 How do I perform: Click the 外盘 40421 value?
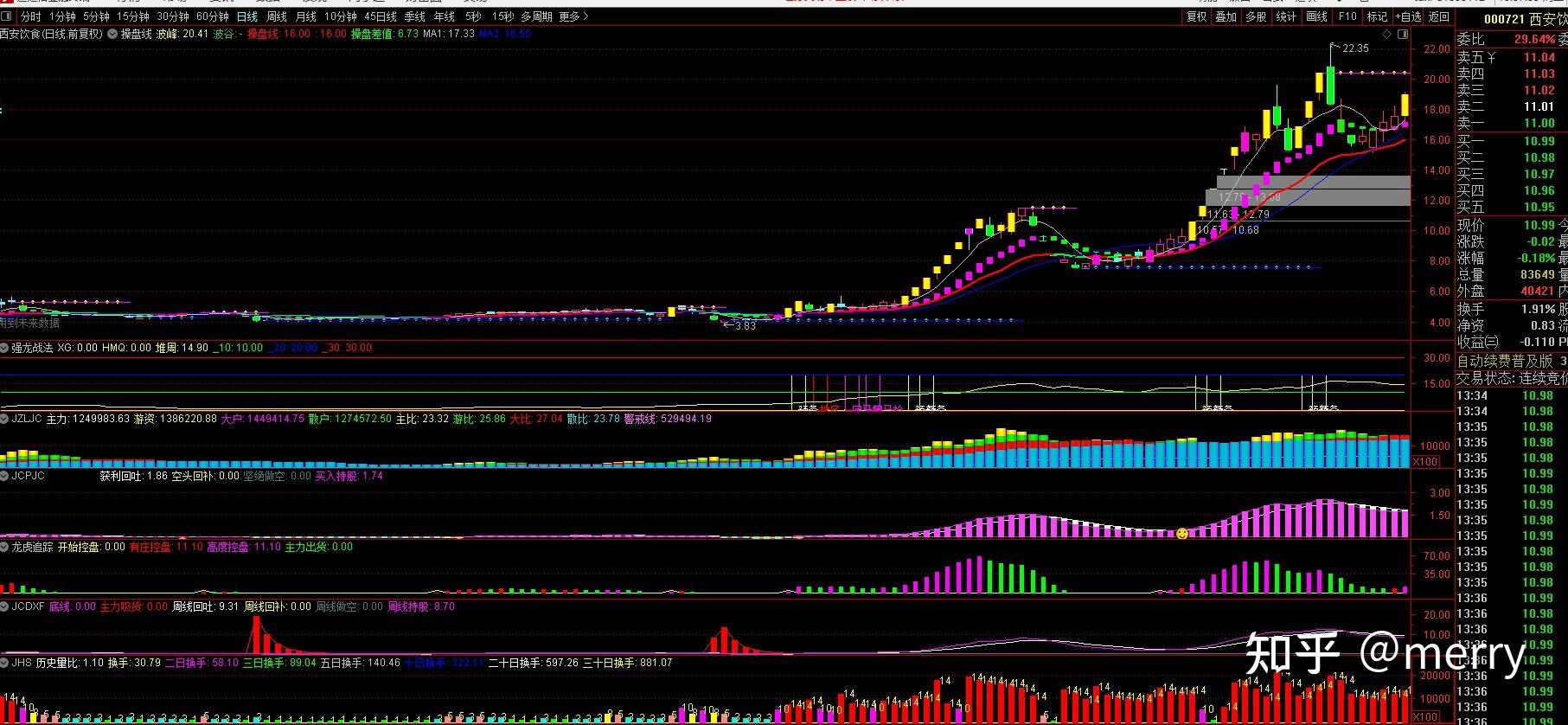pos(1539,291)
